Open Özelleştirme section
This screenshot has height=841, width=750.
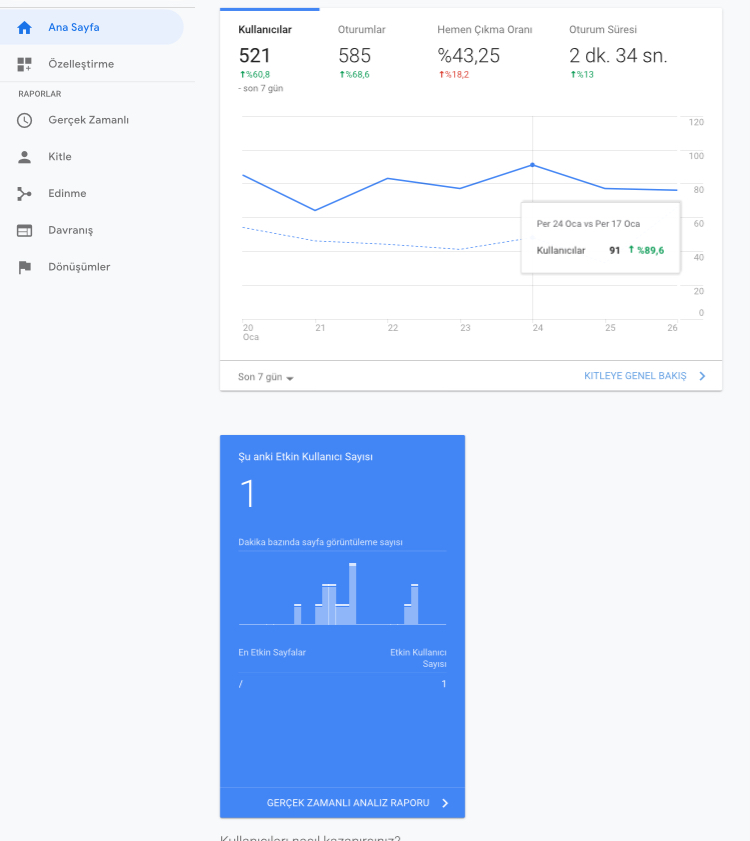pyautogui.click(x=92, y=64)
